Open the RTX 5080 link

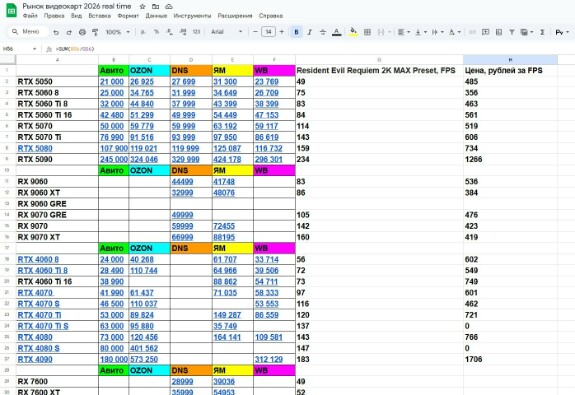35,148
